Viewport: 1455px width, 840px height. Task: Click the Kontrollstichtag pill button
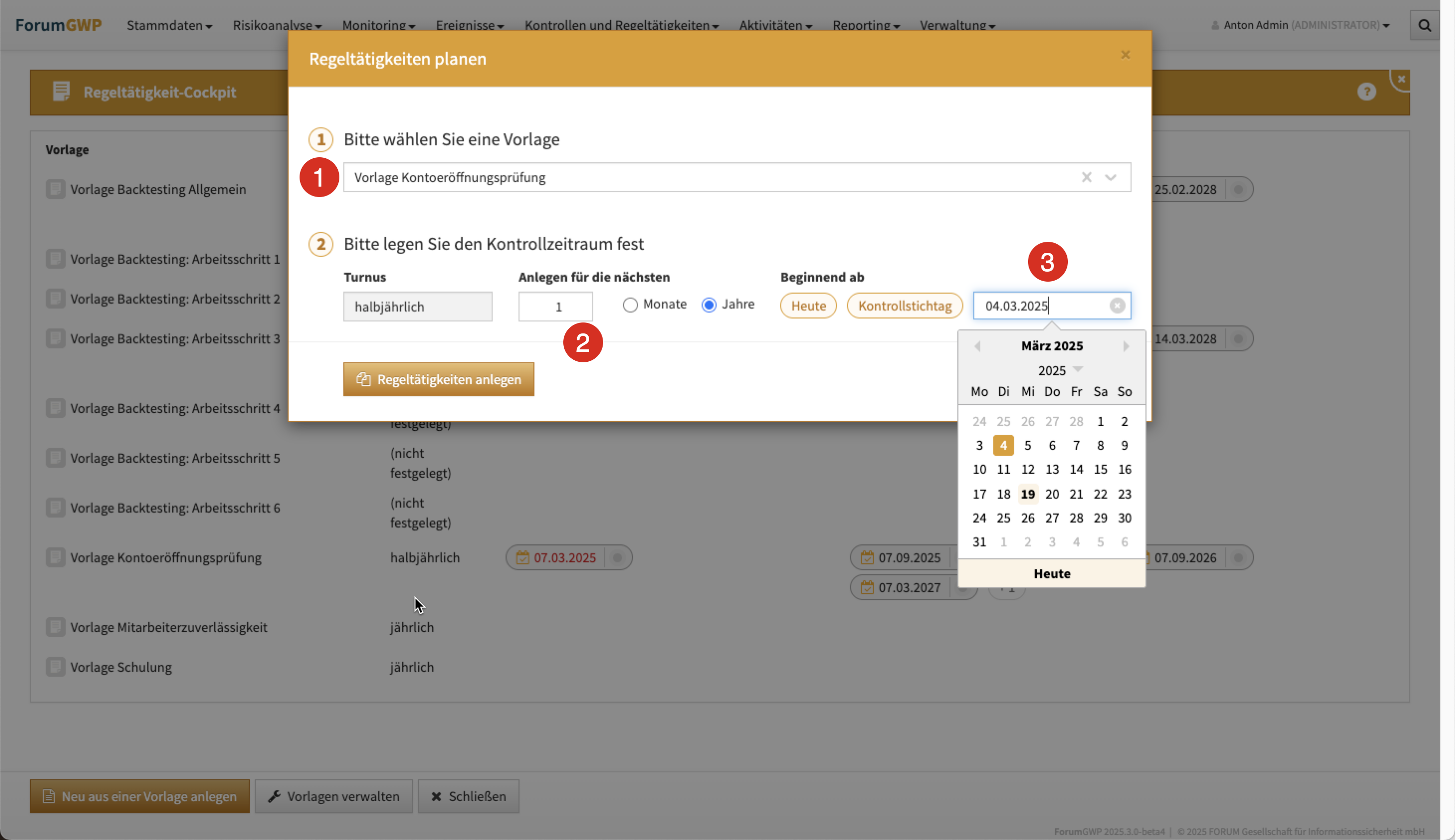pyautogui.click(x=904, y=306)
